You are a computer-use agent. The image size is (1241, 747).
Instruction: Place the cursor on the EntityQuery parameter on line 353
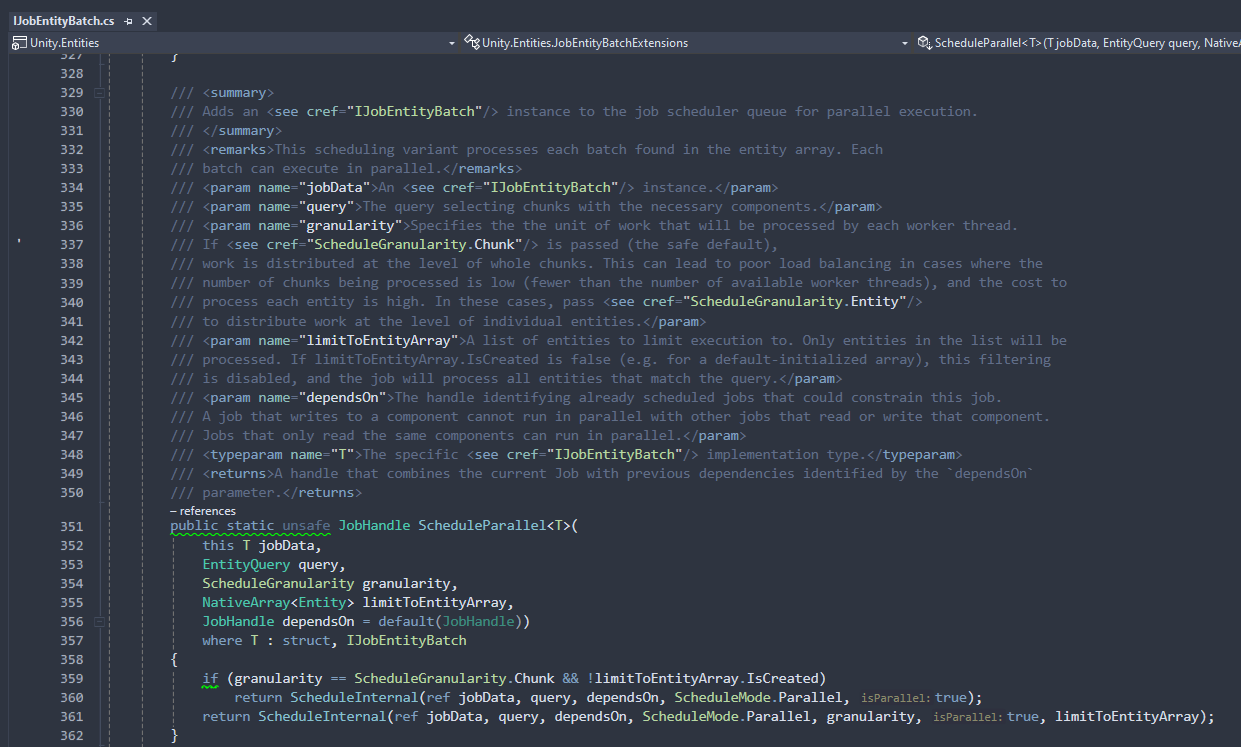(x=246, y=563)
